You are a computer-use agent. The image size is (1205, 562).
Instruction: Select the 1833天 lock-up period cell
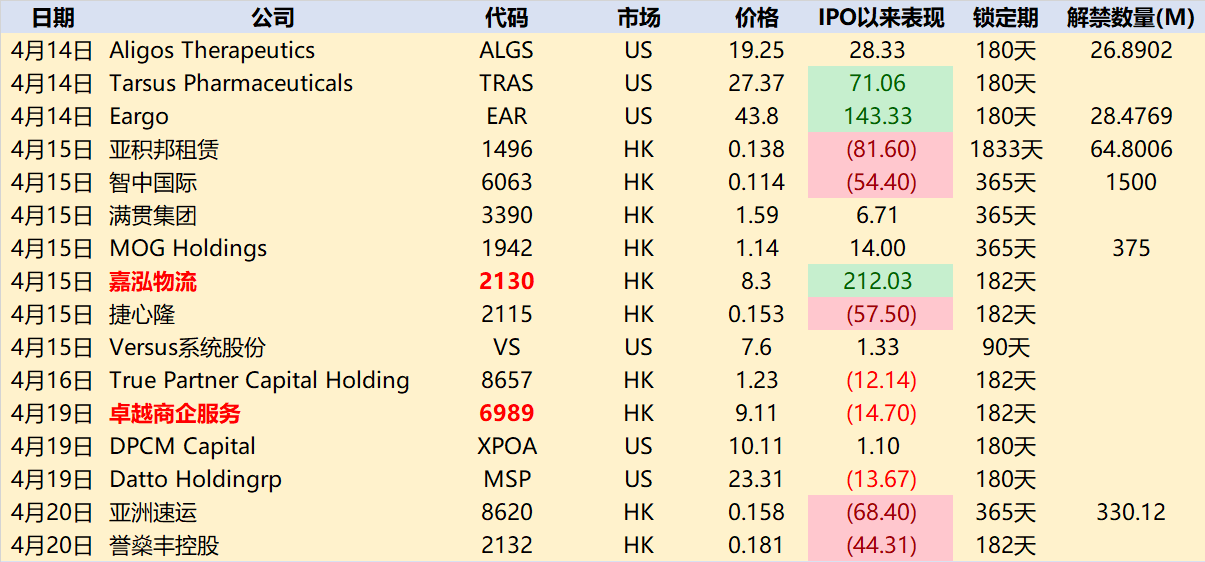click(1005, 150)
